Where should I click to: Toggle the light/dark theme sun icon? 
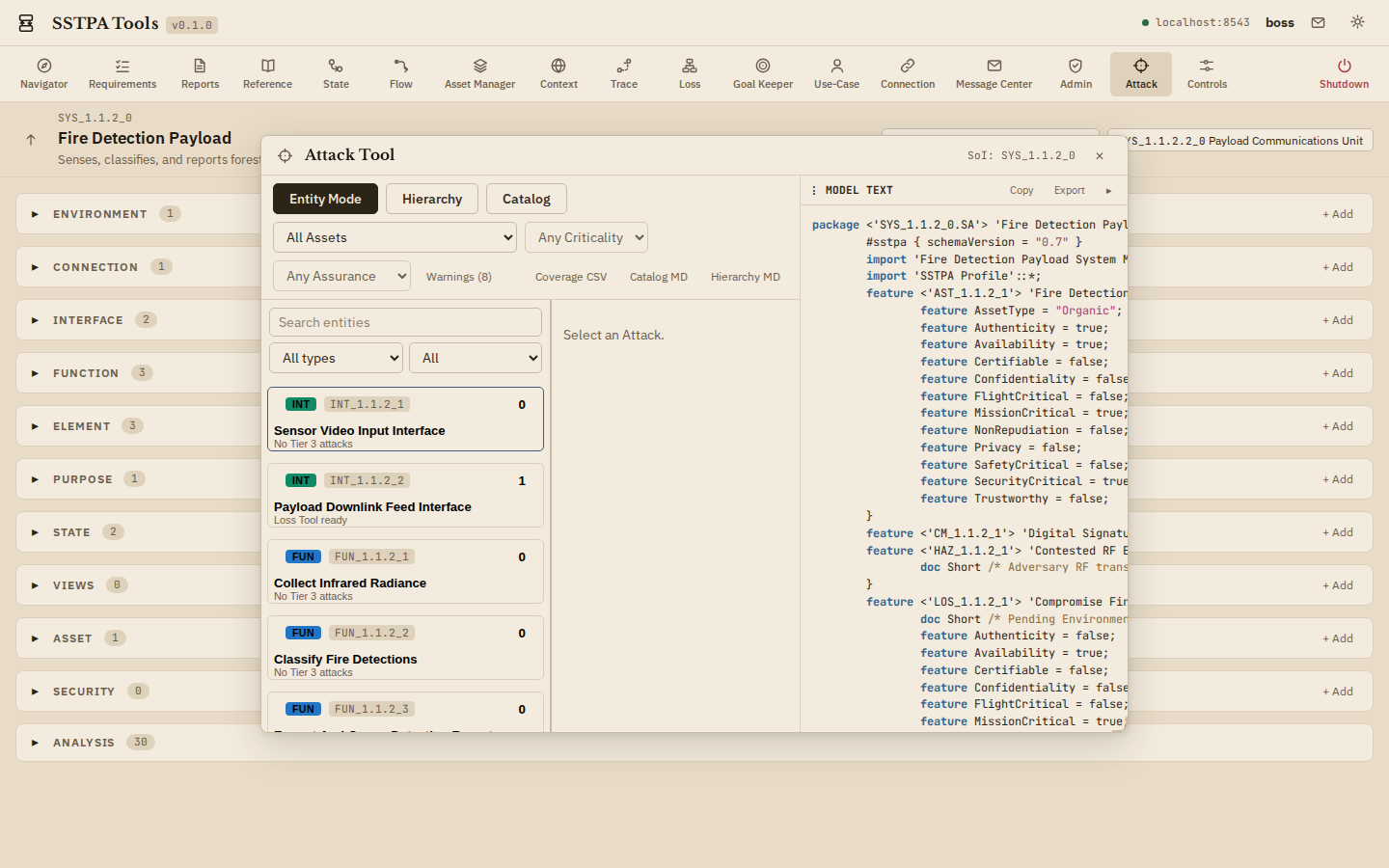(1357, 22)
